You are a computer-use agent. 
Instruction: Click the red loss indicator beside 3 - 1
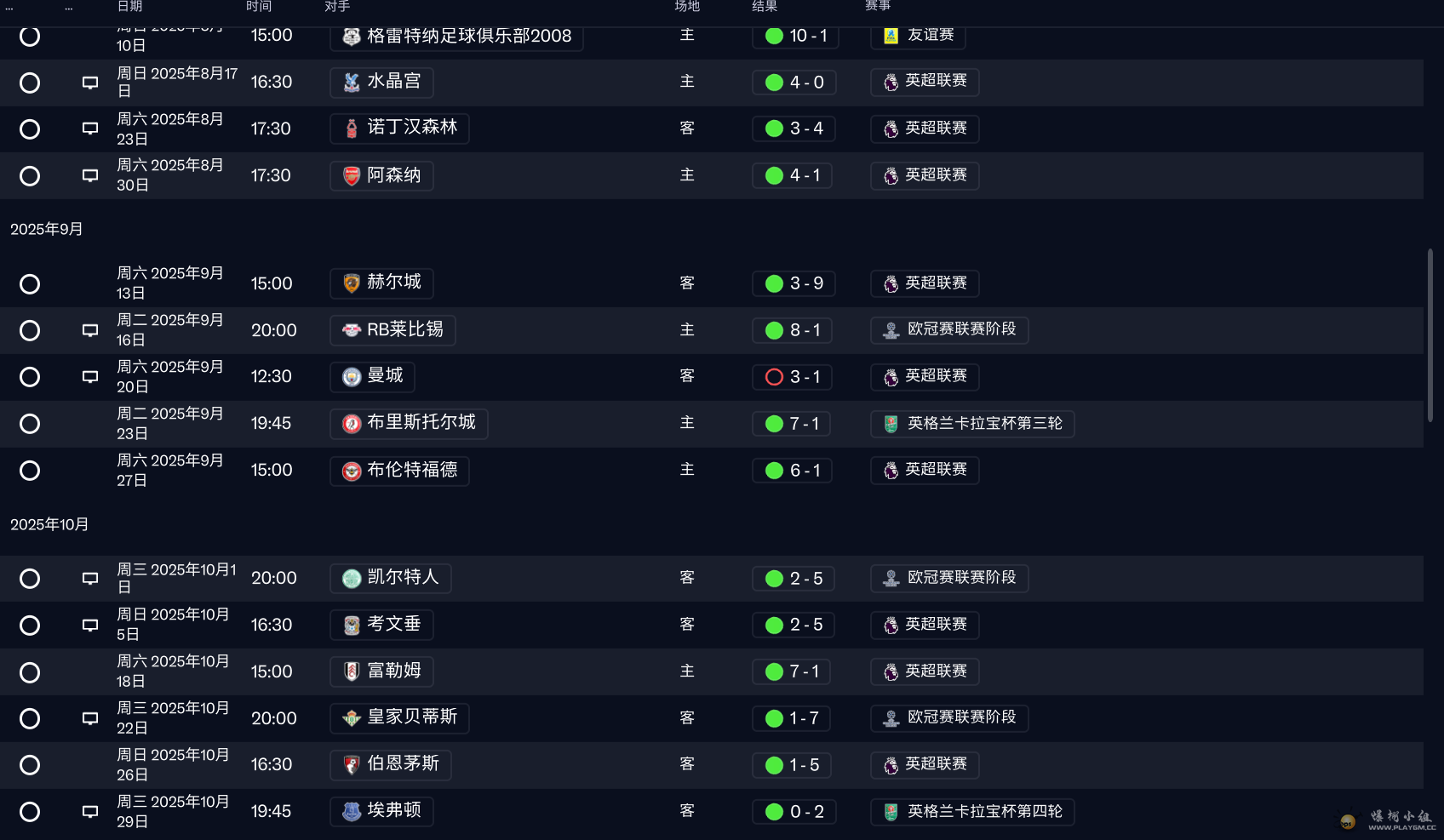pos(774,377)
